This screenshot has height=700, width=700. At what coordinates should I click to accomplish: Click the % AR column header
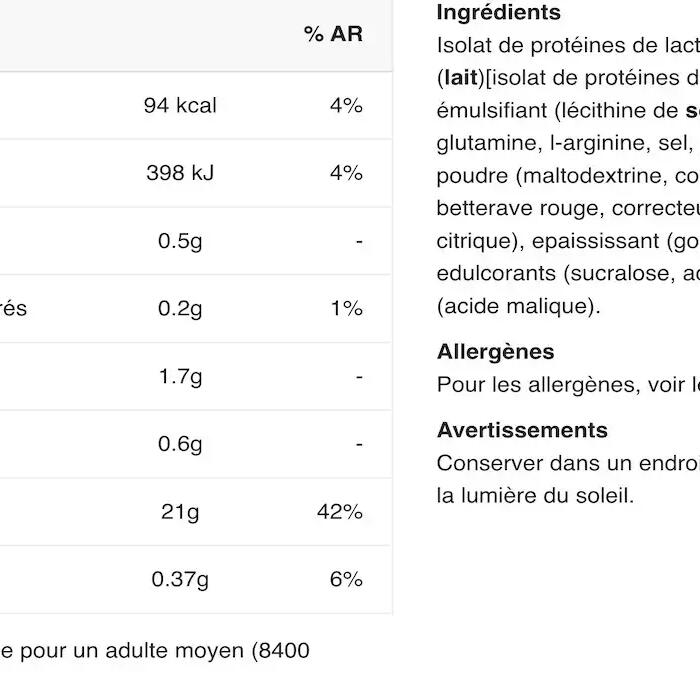(x=333, y=34)
